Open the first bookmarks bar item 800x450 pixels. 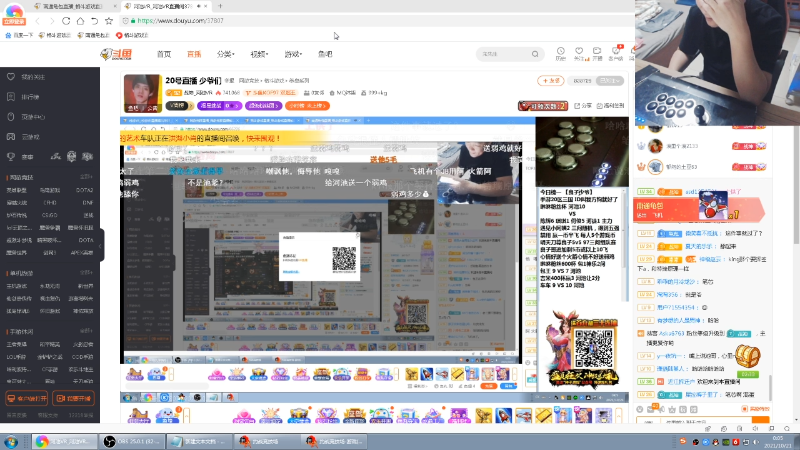(x=19, y=35)
